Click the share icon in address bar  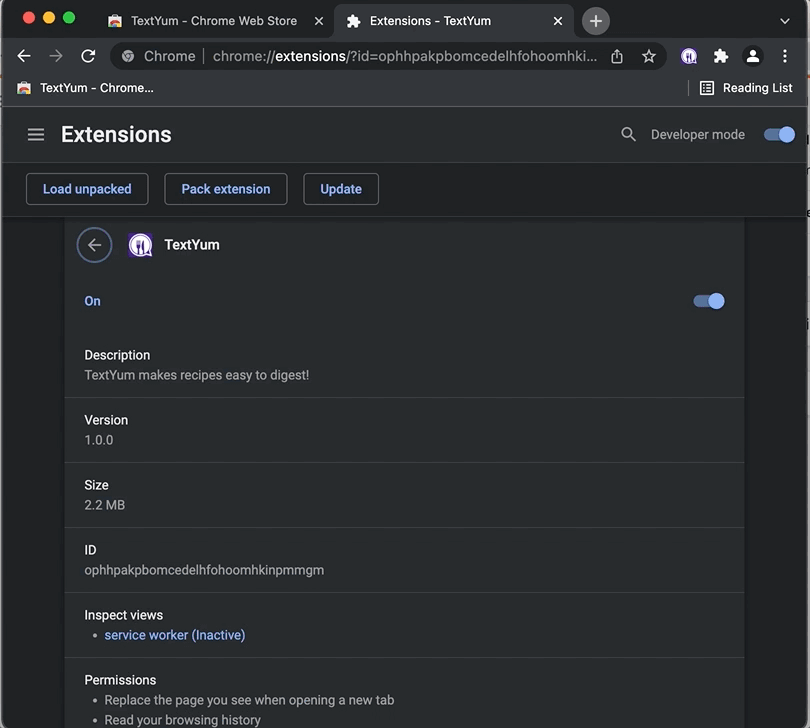[617, 56]
